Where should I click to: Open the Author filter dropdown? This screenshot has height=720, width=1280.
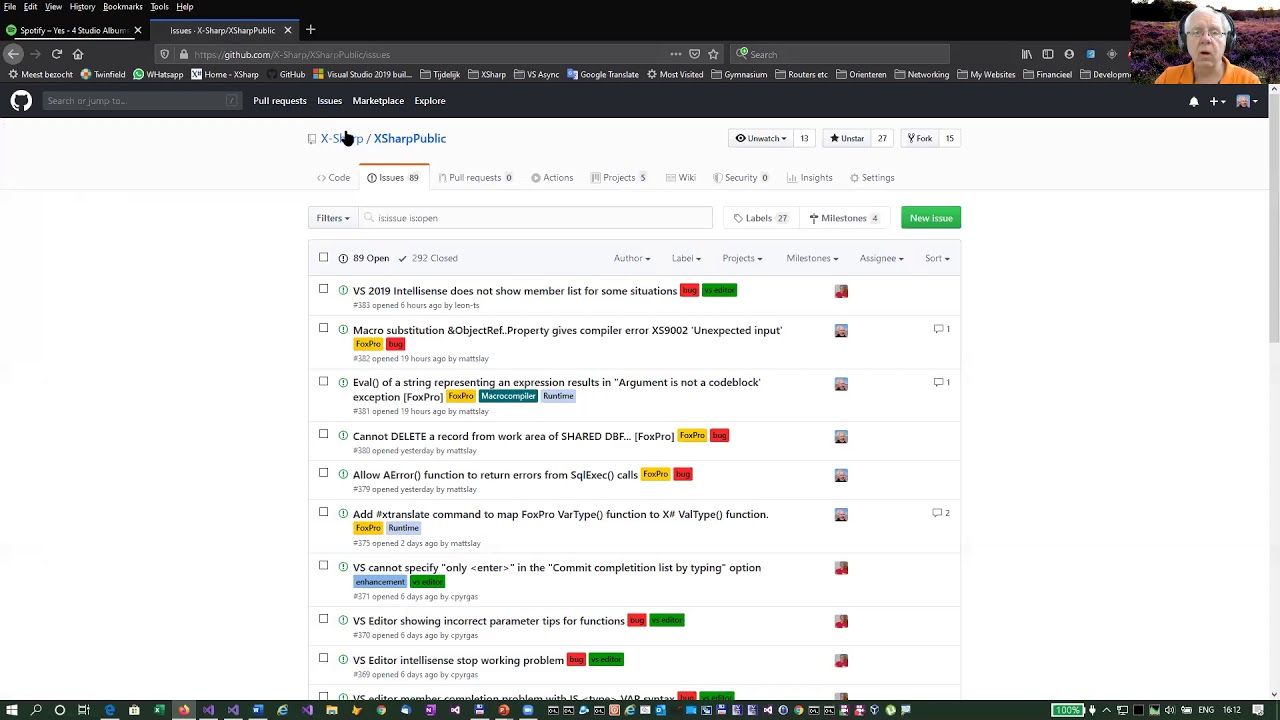tap(632, 258)
